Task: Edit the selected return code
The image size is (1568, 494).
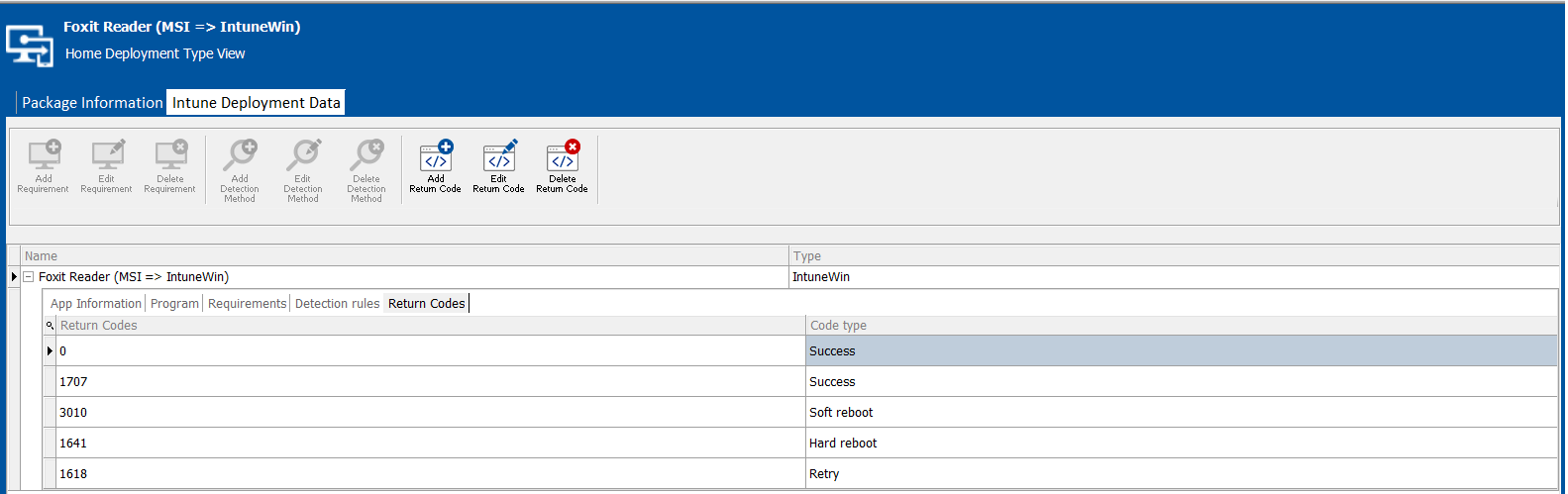Action: pyautogui.click(x=498, y=158)
